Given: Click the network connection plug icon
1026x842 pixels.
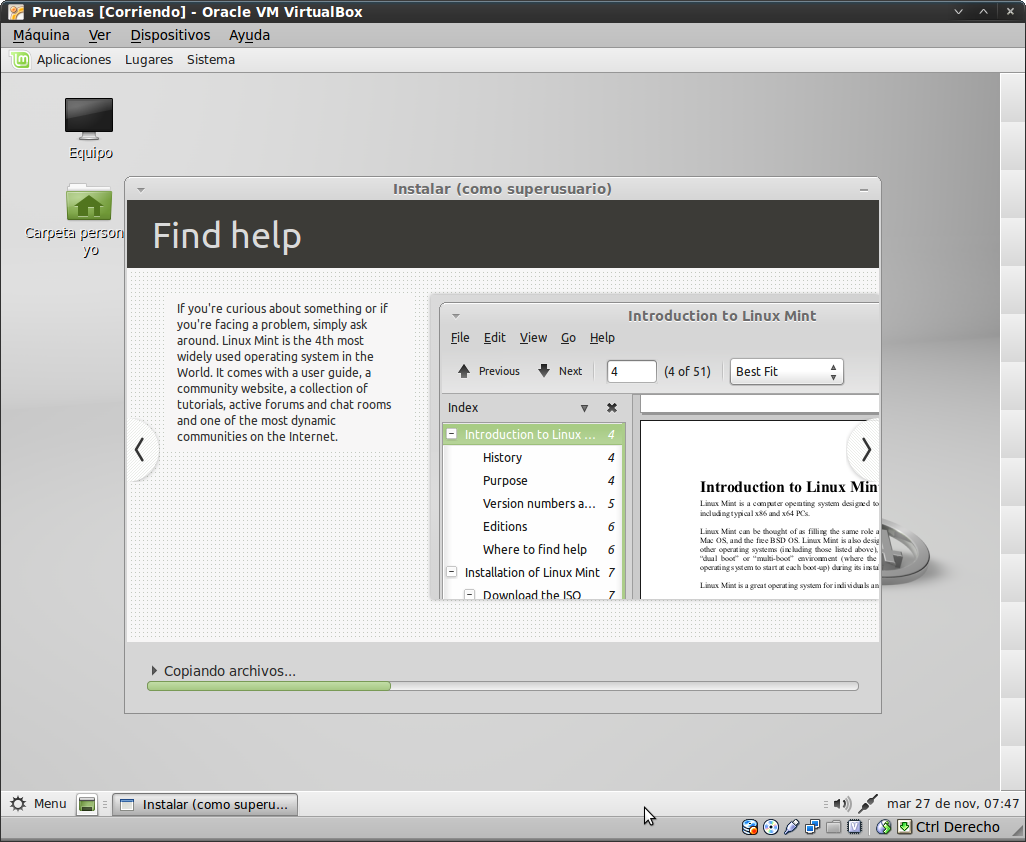Looking at the screenshot, I should (868, 804).
